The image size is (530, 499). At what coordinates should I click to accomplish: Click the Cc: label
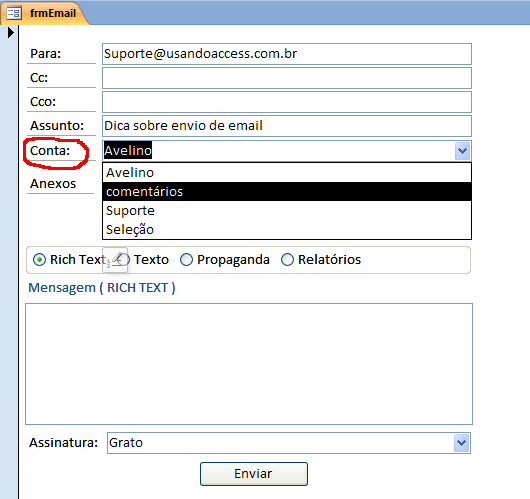(x=39, y=78)
